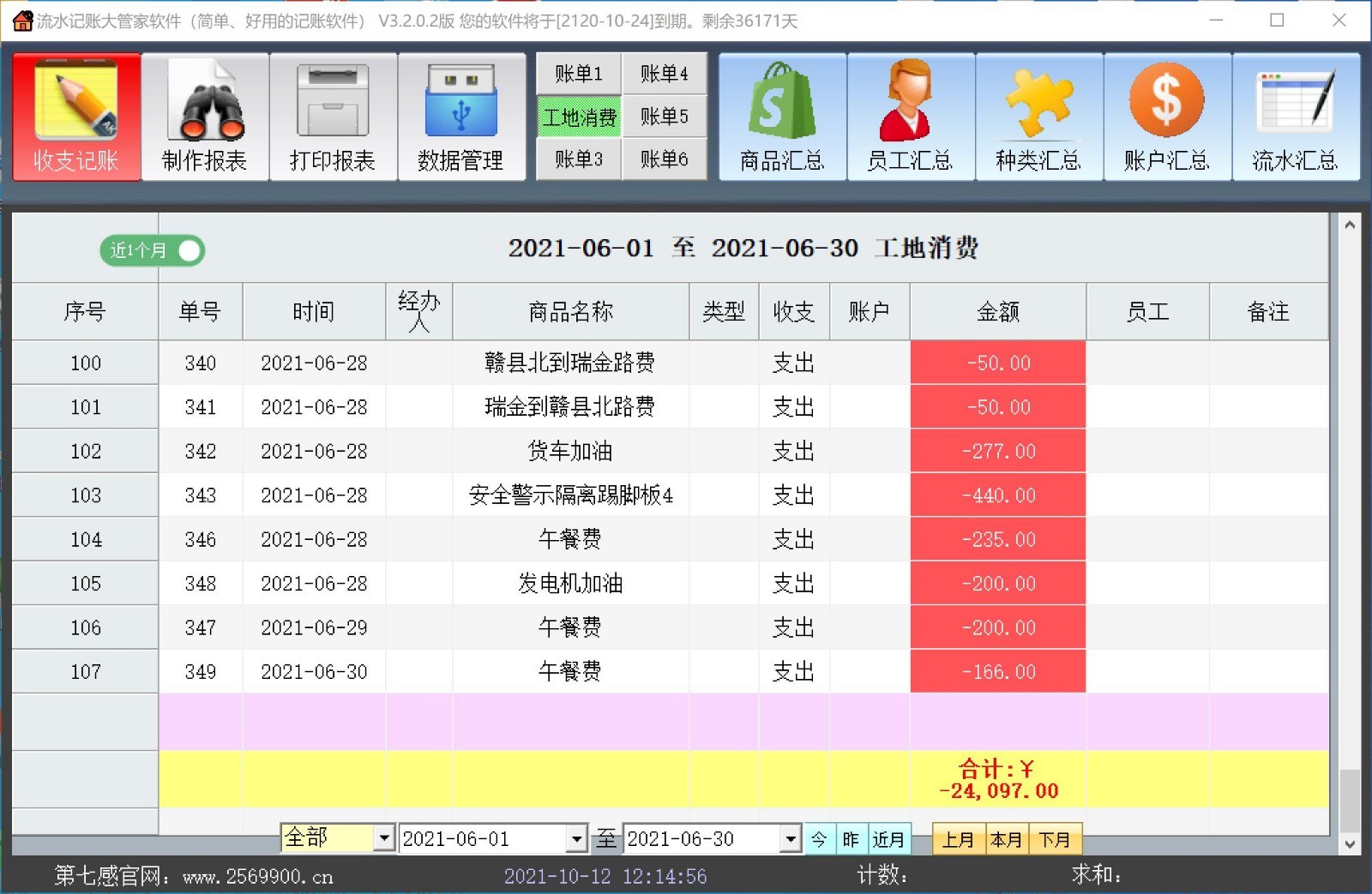
Task: Expand the 全部 filter dropdown
Action: (384, 838)
